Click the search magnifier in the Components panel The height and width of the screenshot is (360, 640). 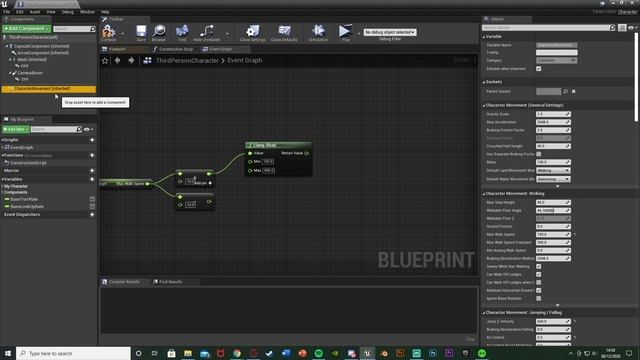pos(93,29)
